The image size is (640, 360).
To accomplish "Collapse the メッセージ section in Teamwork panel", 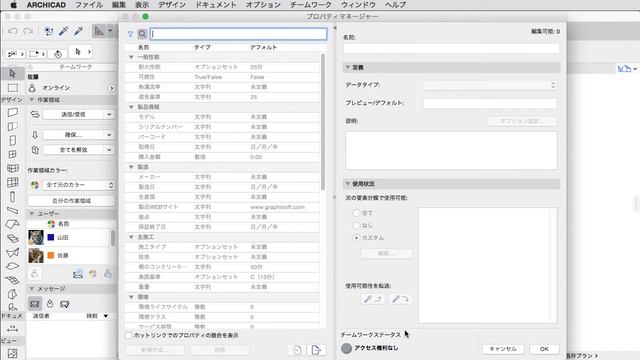I will tap(32, 289).
